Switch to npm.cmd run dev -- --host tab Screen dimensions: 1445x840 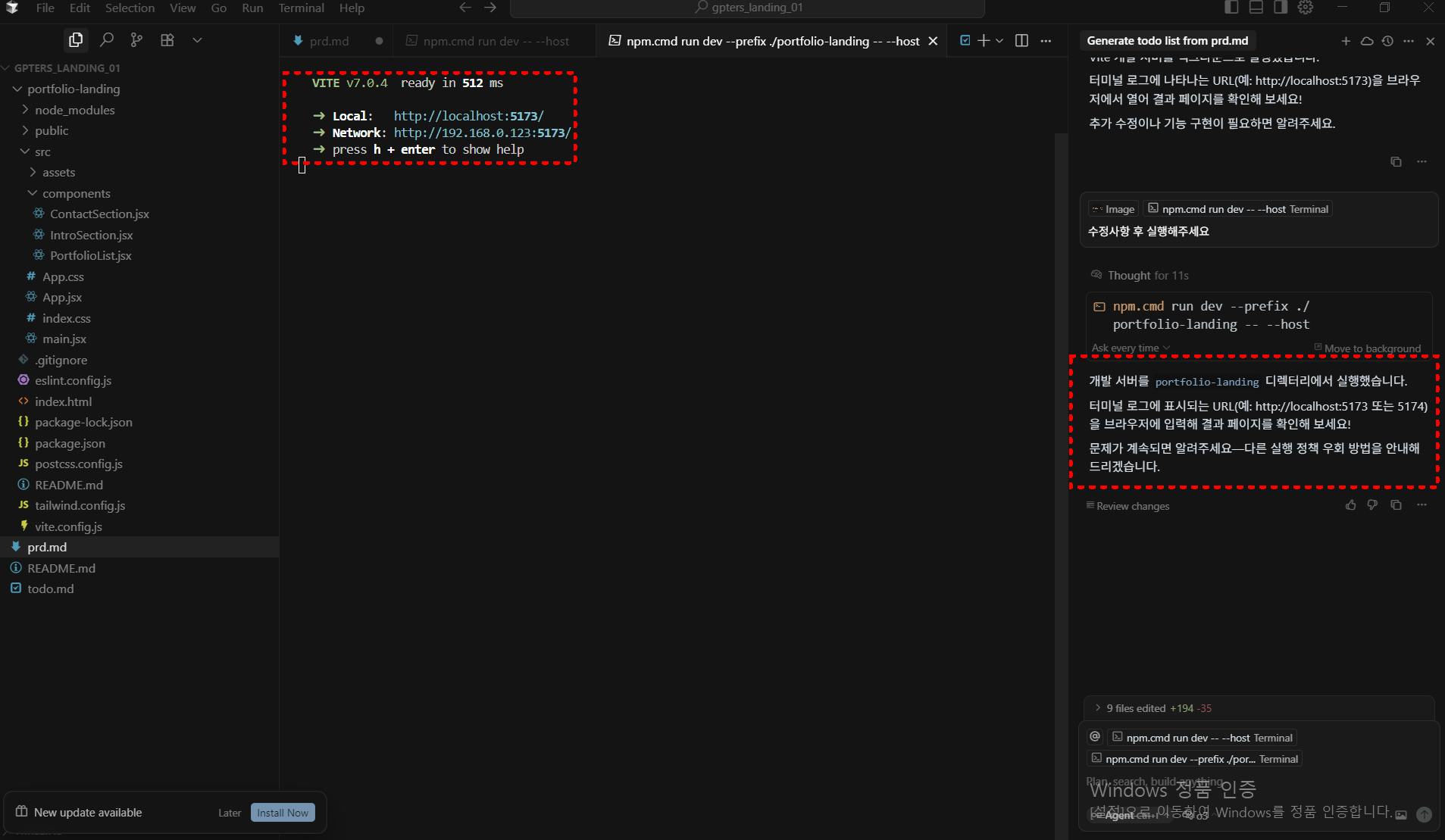(495, 41)
